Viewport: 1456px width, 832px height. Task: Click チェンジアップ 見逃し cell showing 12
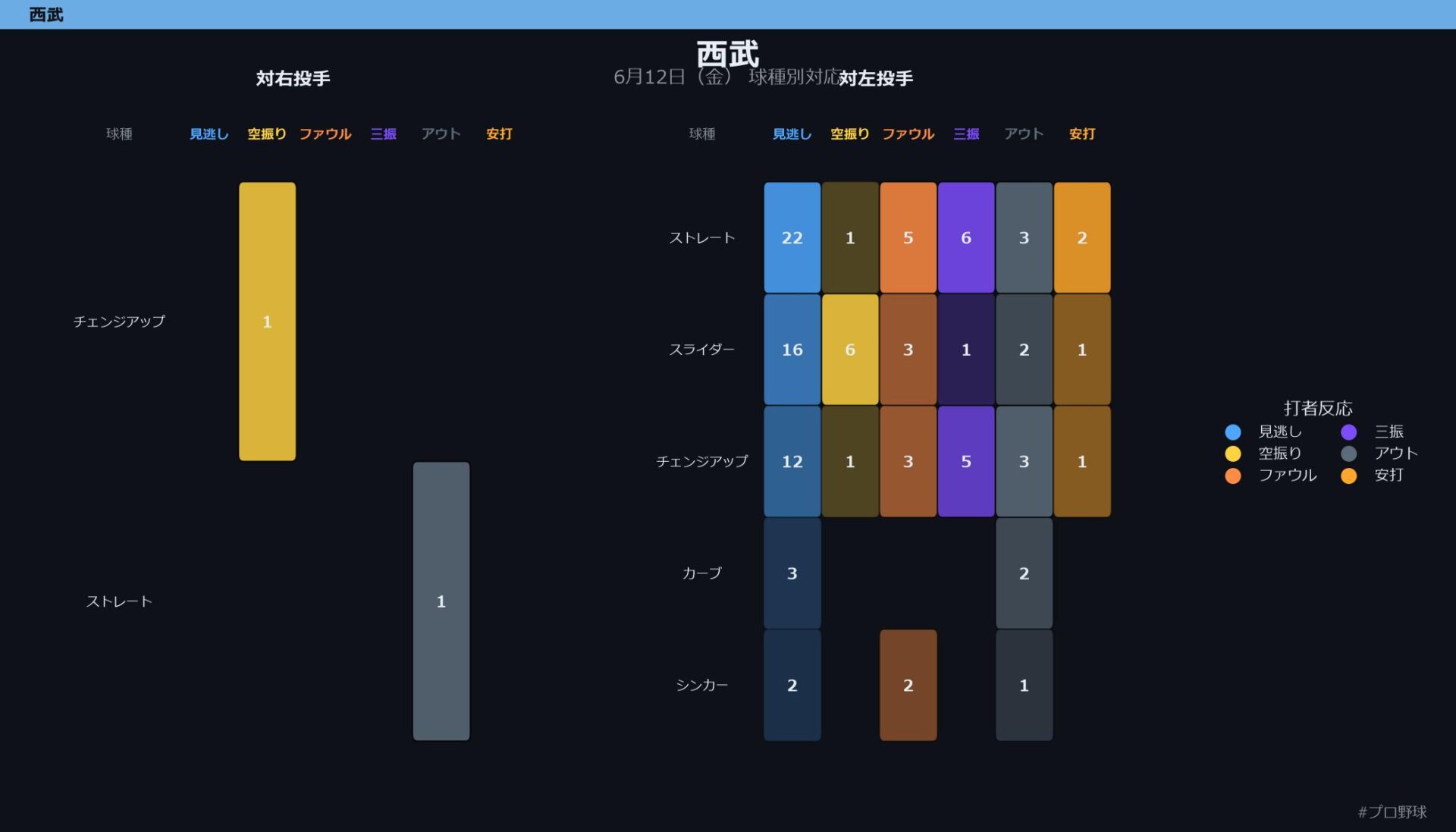792,461
